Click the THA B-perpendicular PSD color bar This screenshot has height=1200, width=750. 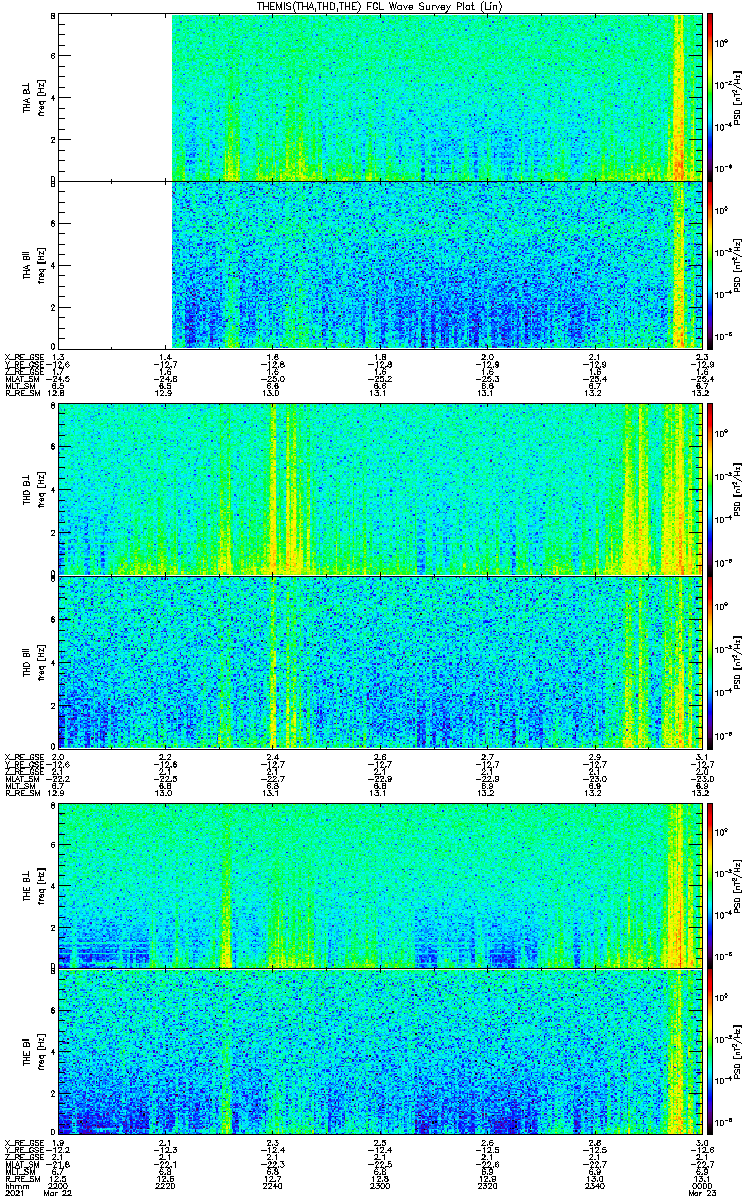710,97
